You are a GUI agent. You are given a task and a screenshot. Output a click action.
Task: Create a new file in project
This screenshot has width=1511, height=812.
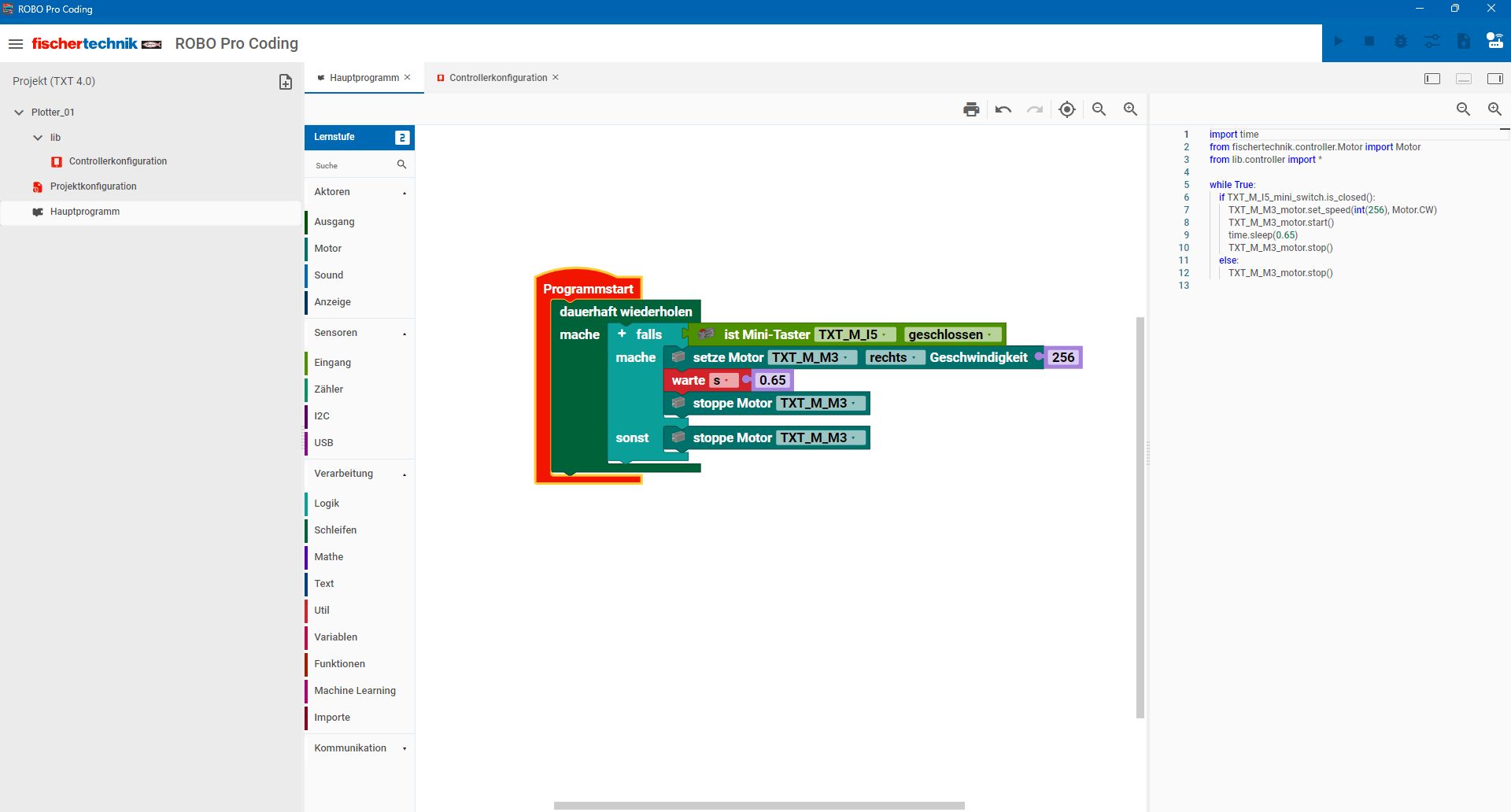(x=286, y=82)
